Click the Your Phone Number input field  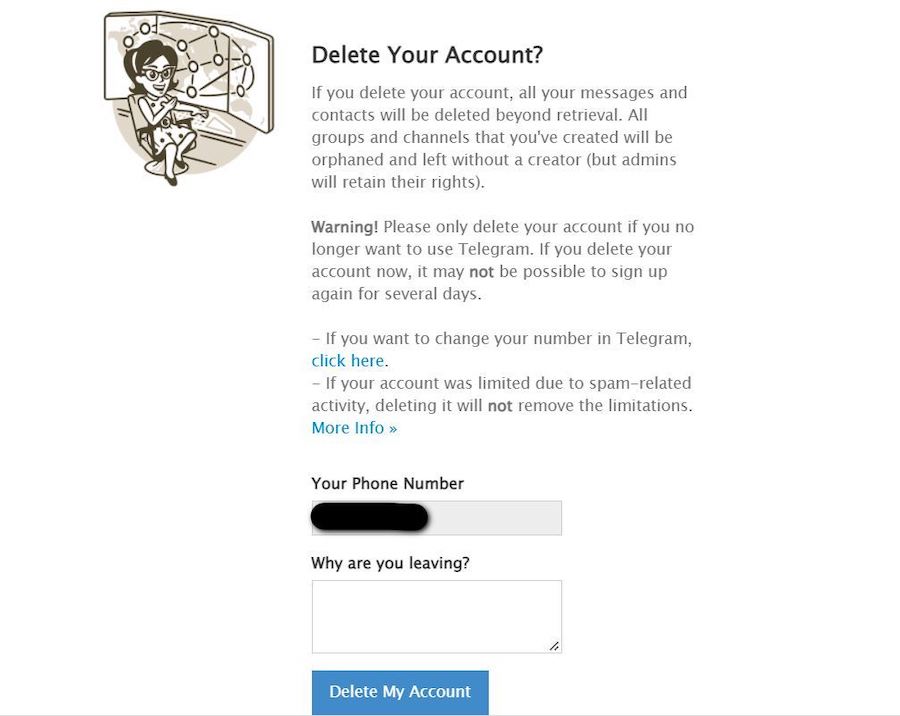(436, 518)
